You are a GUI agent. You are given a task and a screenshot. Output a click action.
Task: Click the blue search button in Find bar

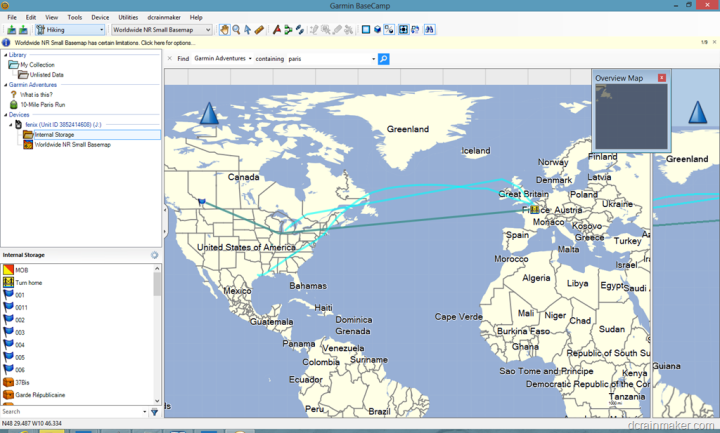pyautogui.click(x=383, y=59)
